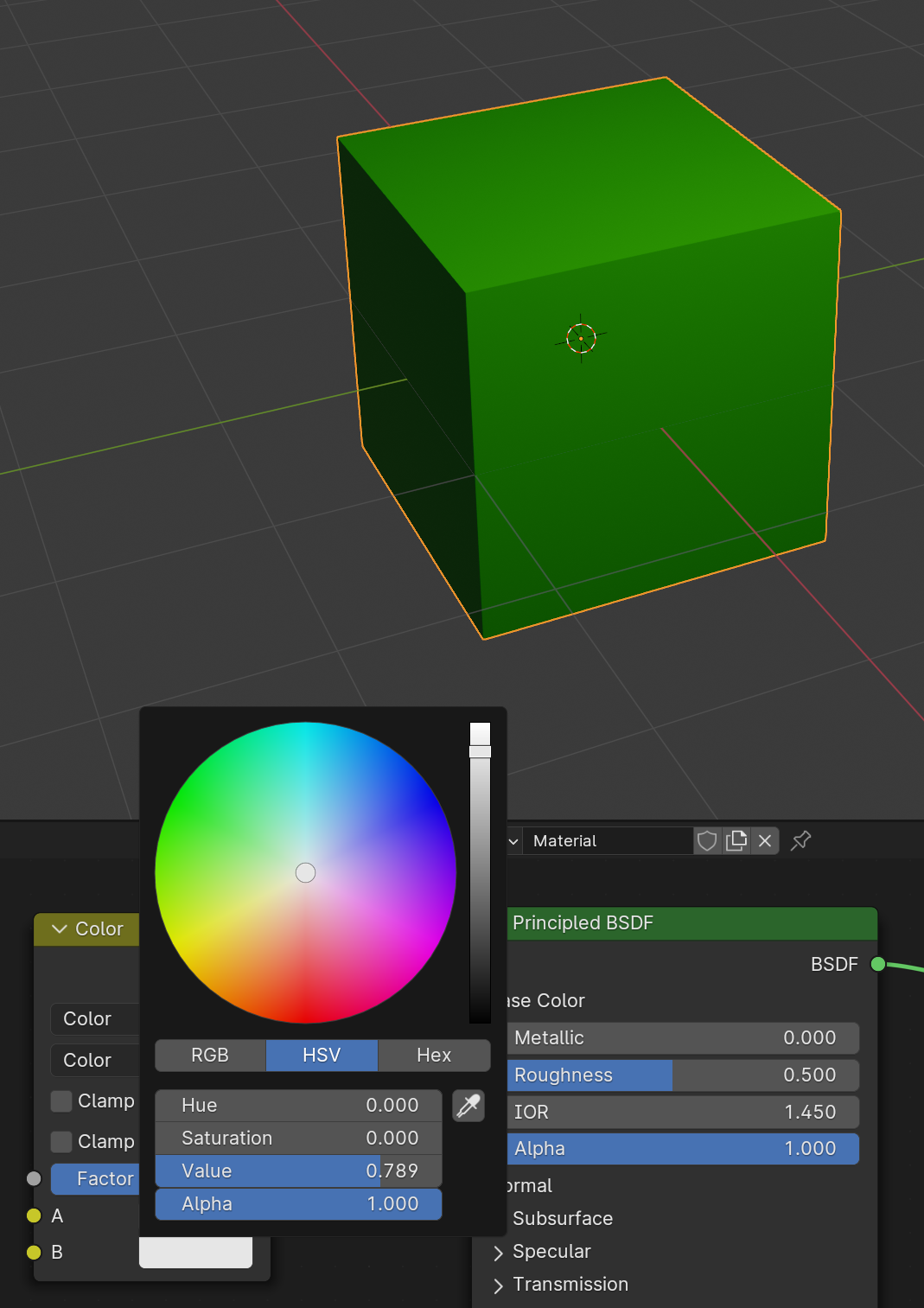Image resolution: width=924 pixels, height=1308 pixels.
Task: Click the 3D cursor on the cube
Action: pyautogui.click(x=581, y=338)
